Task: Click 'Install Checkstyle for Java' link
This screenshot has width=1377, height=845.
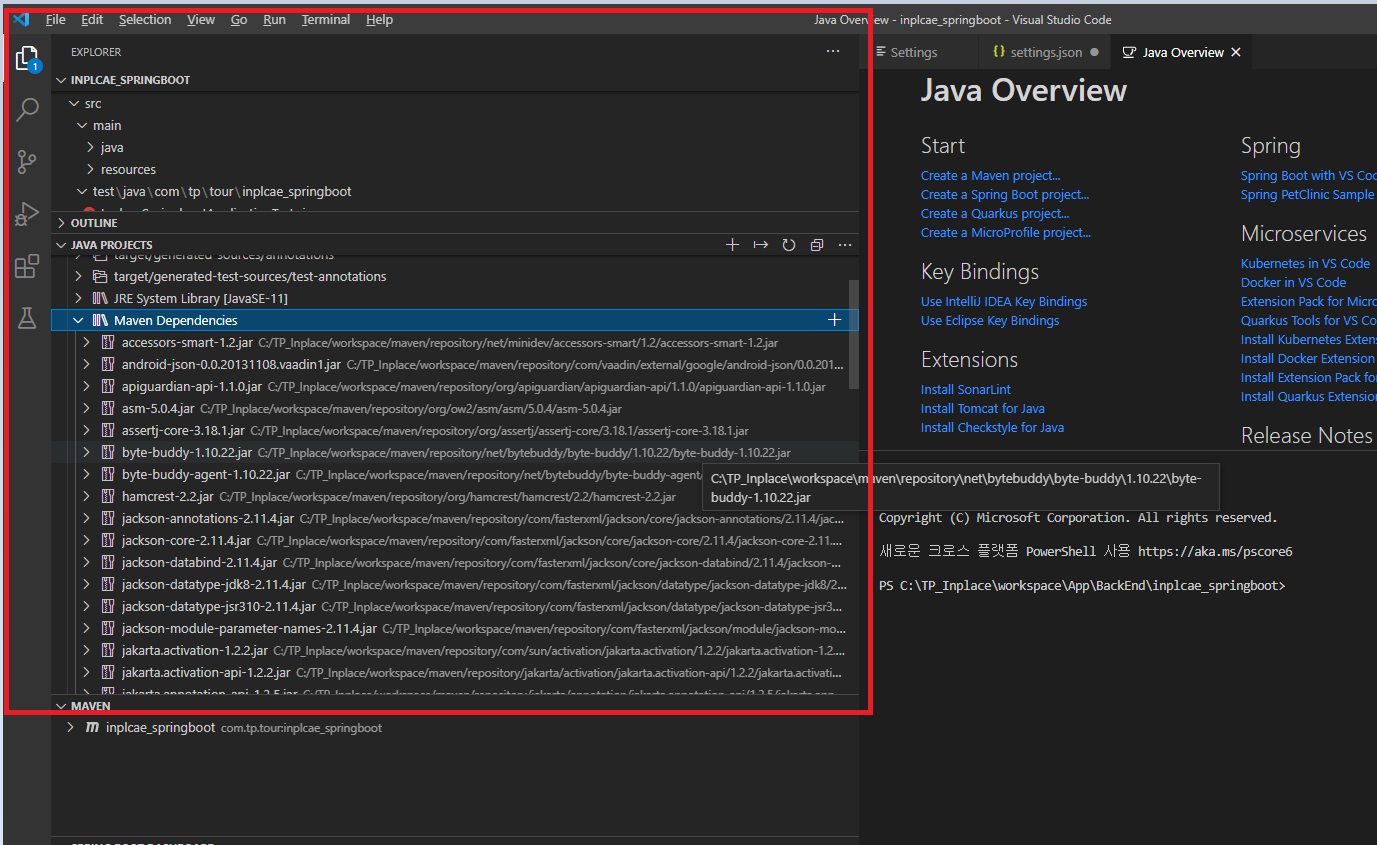Action: (x=992, y=427)
